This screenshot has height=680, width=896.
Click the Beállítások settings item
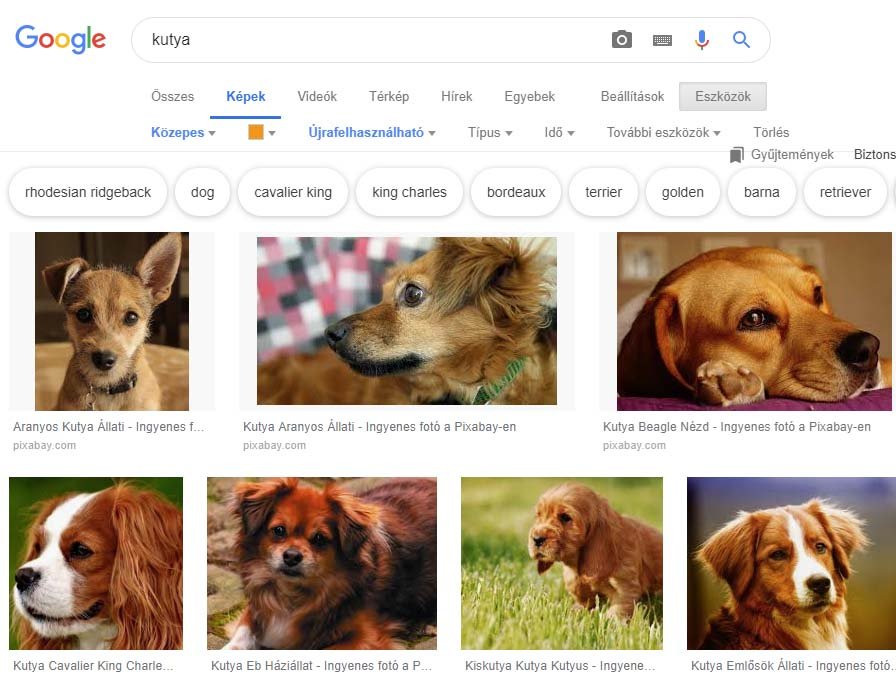click(x=632, y=96)
